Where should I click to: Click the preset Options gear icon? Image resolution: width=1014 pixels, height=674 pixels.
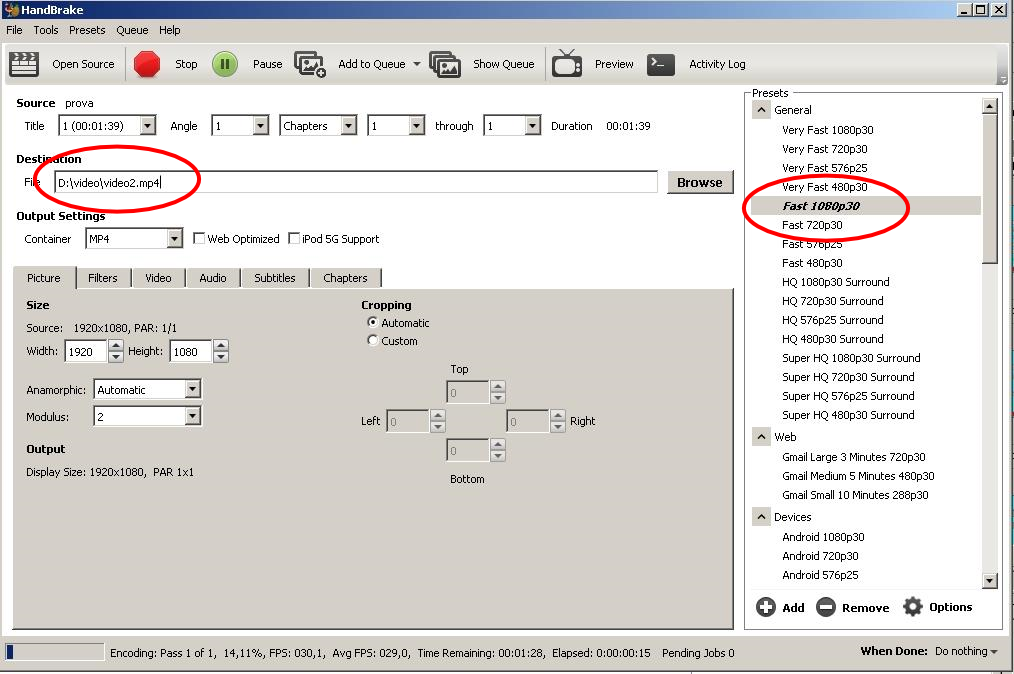pos(912,607)
